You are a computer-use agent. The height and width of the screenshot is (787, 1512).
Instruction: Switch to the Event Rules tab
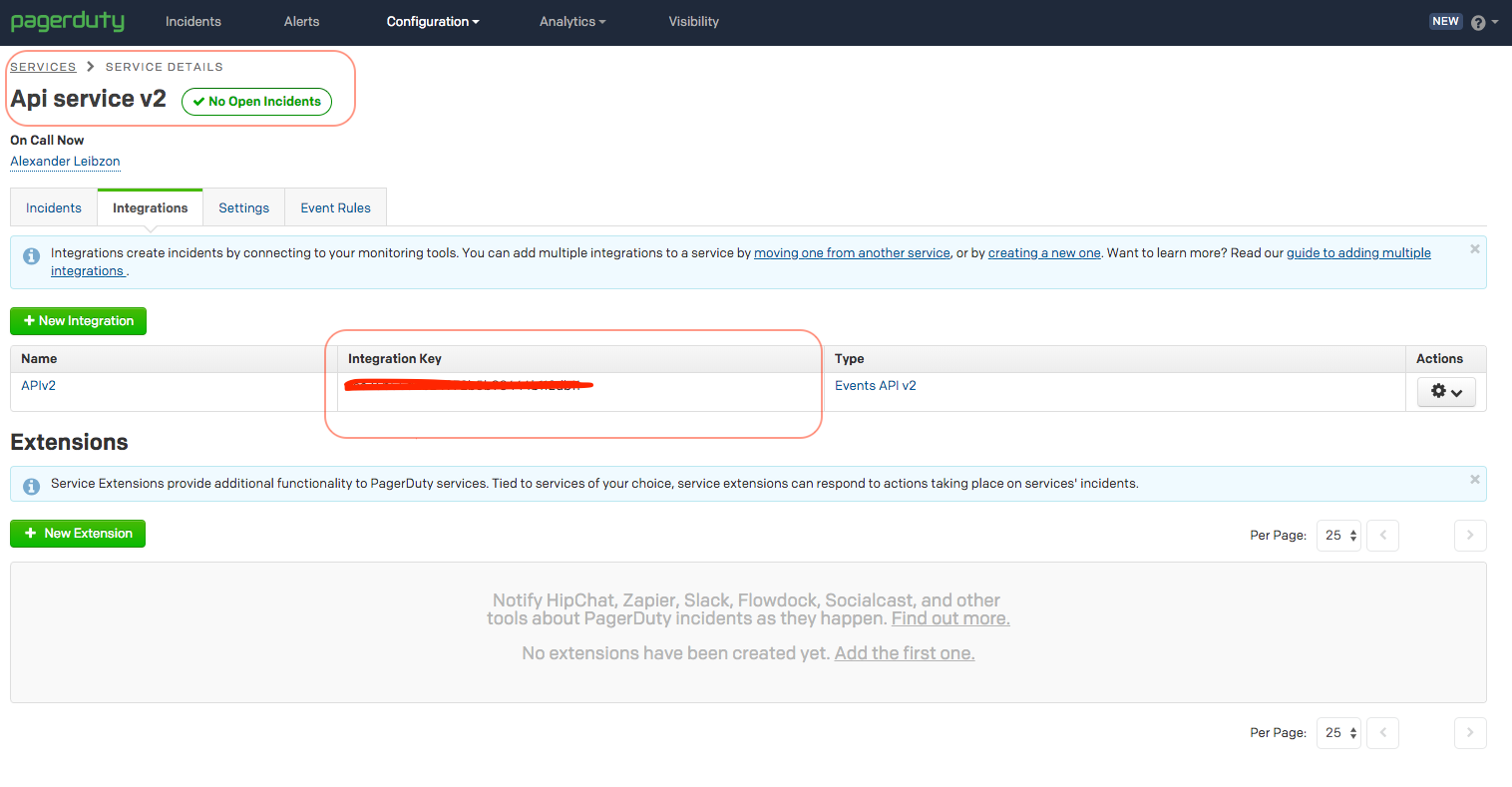(335, 207)
